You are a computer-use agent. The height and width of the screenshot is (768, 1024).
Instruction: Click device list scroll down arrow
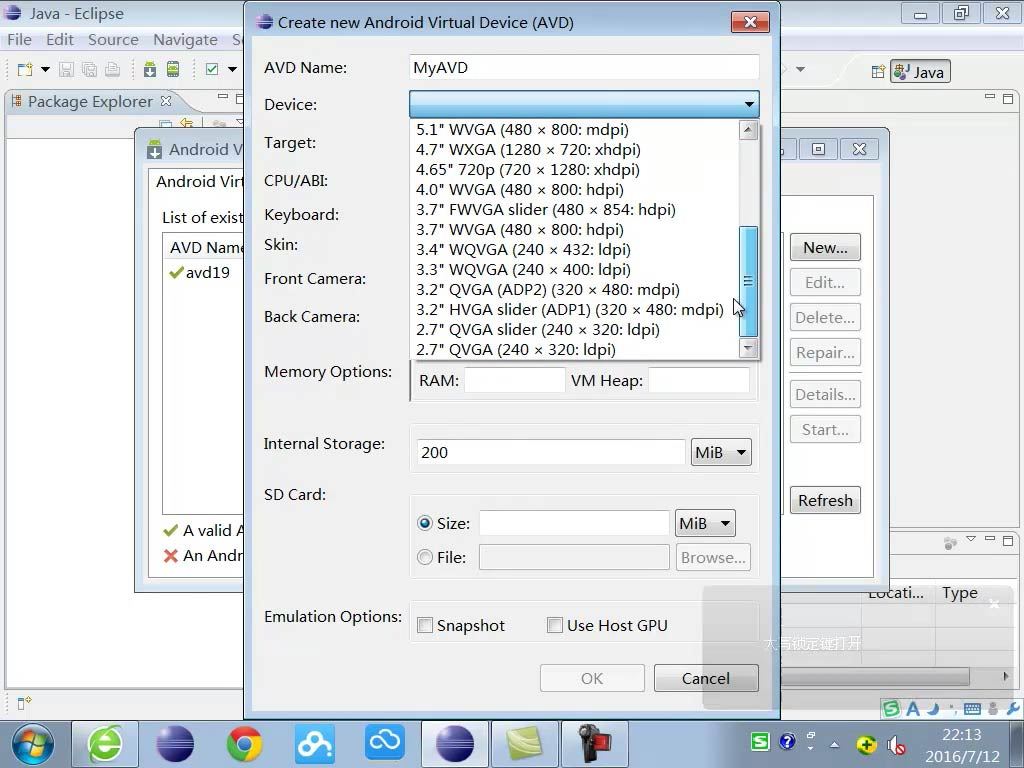tap(748, 347)
